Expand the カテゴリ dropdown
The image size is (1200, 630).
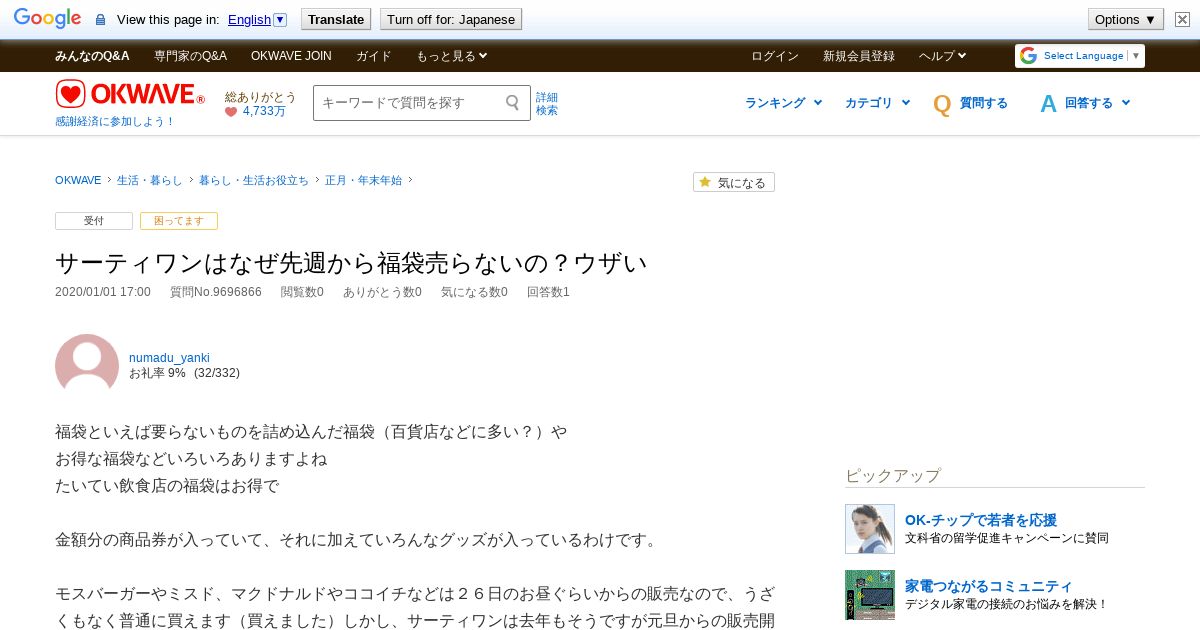877,103
